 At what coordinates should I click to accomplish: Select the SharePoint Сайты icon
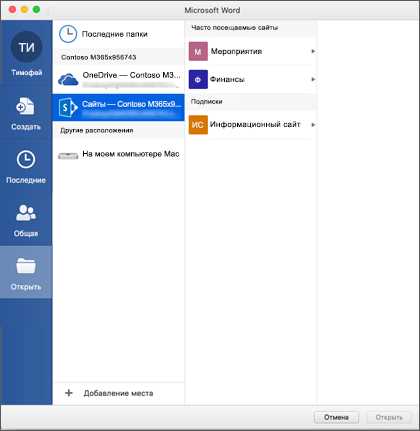68,107
